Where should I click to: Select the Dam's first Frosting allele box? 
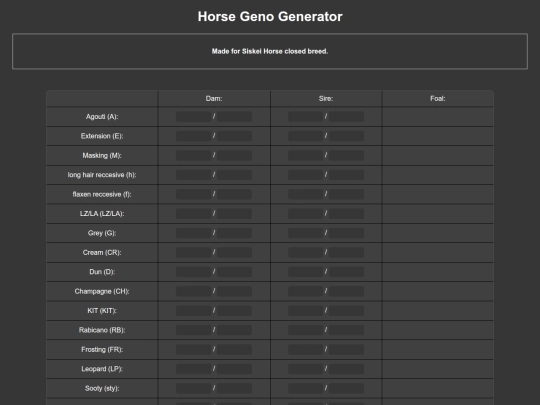(x=194, y=349)
